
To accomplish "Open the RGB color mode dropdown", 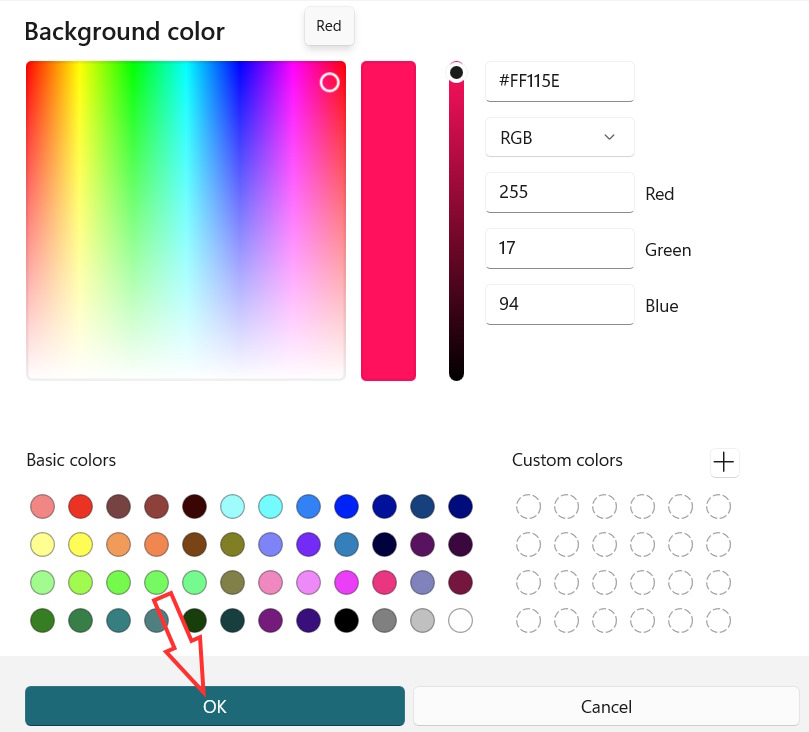I will coord(559,137).
